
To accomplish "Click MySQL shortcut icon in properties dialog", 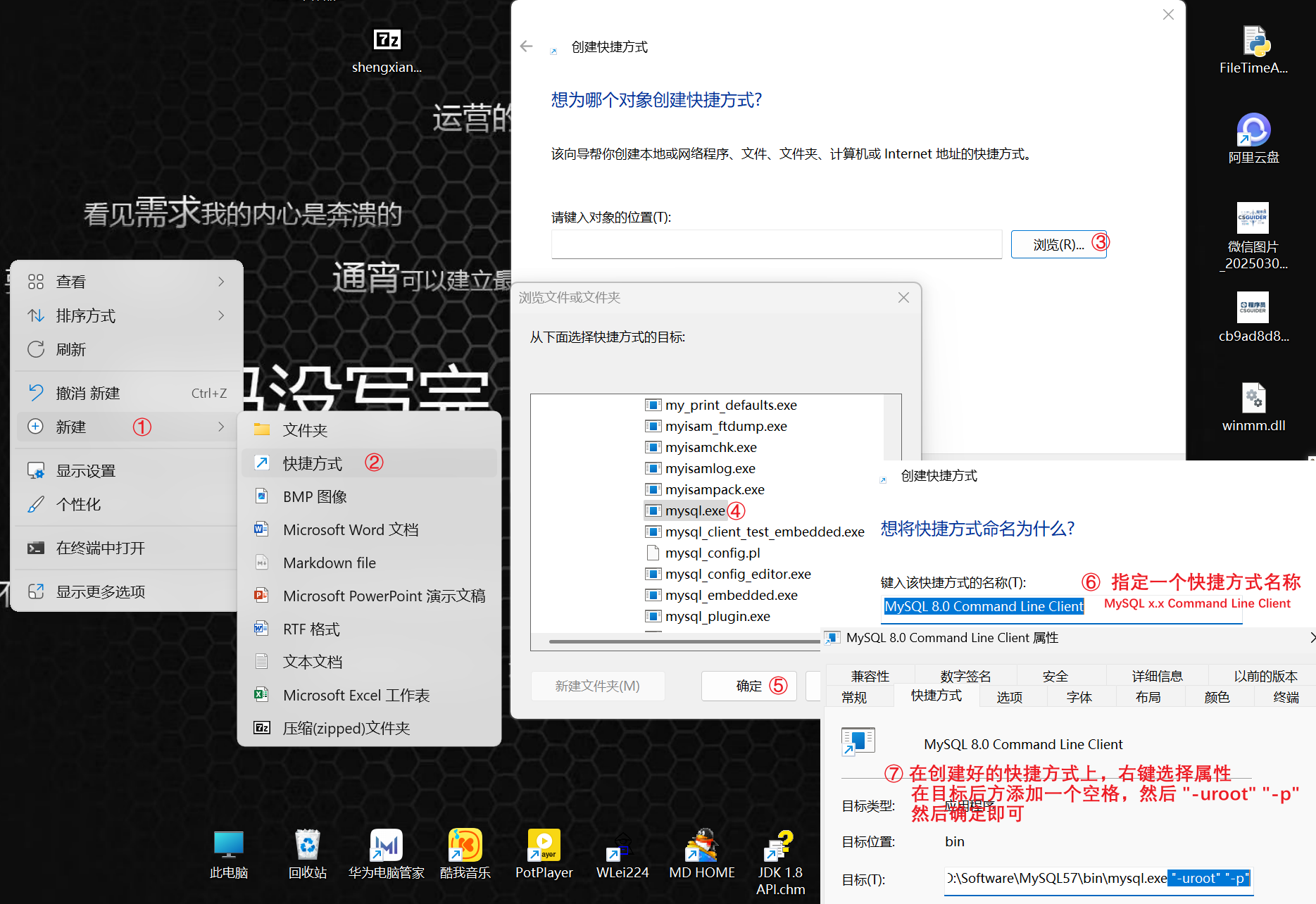I will 858,742.
